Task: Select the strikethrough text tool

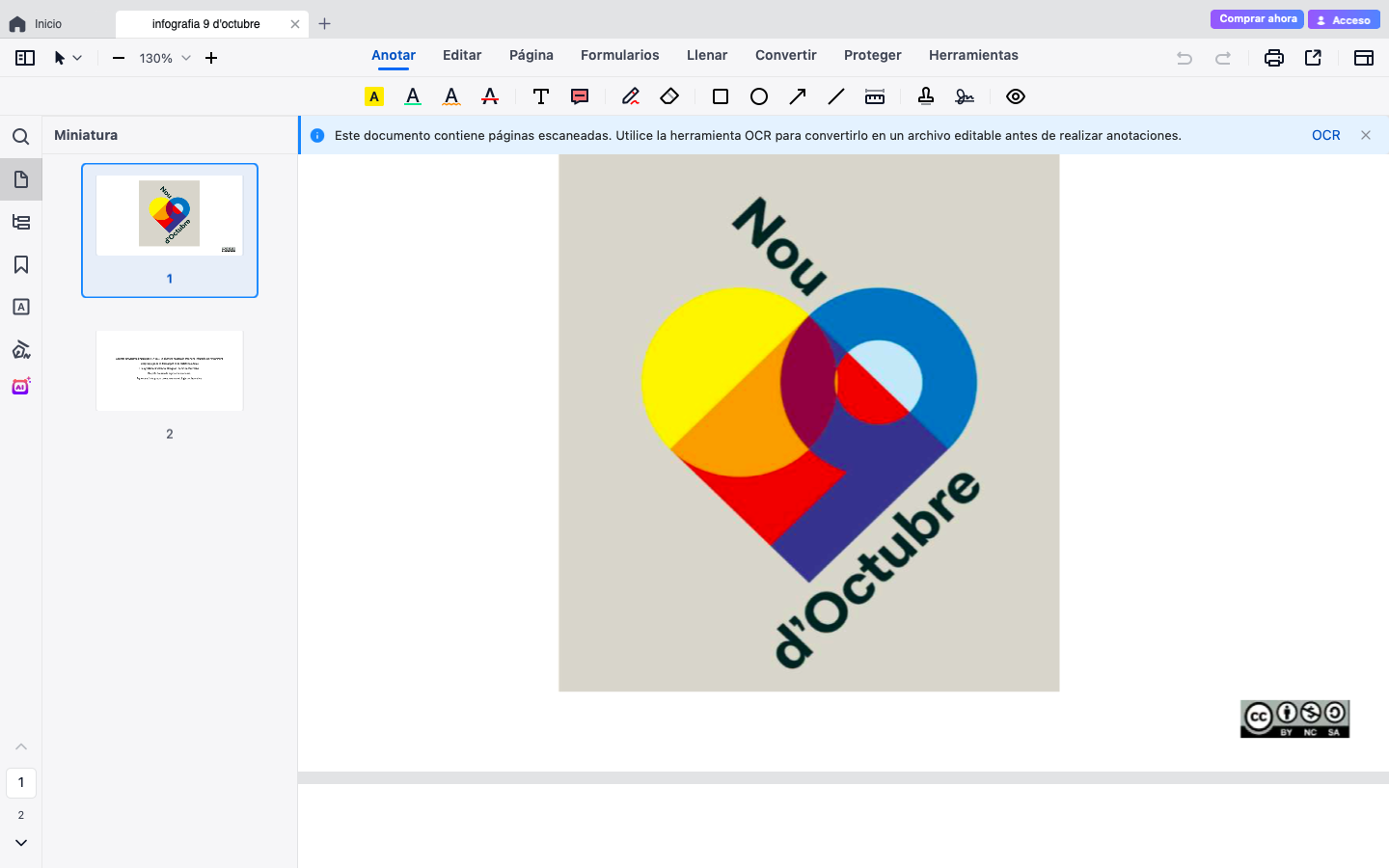Action: pyautogui.click(x=490, y=96)
